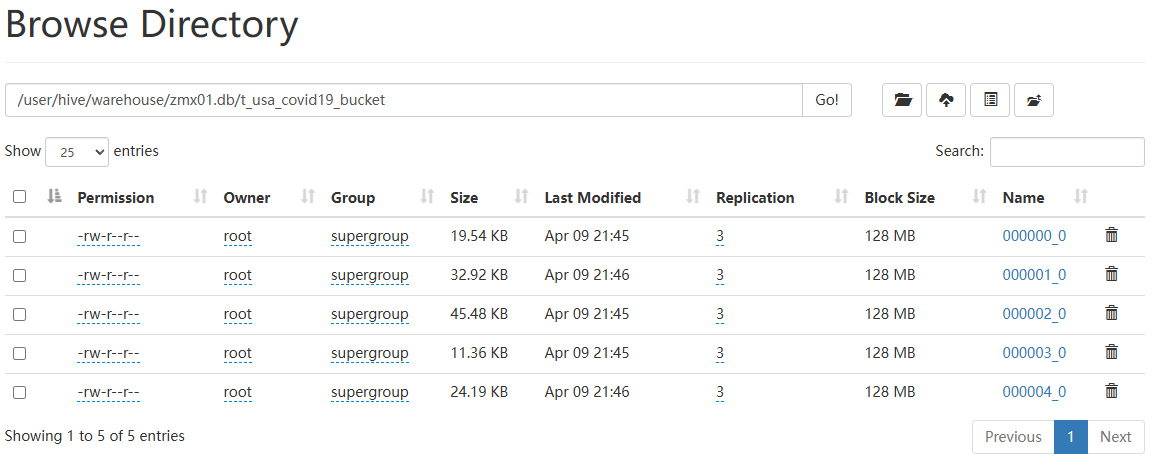Click trash icon next to 000003_0
This screenshot has width=1159, height=467.
coord(1111,352)
